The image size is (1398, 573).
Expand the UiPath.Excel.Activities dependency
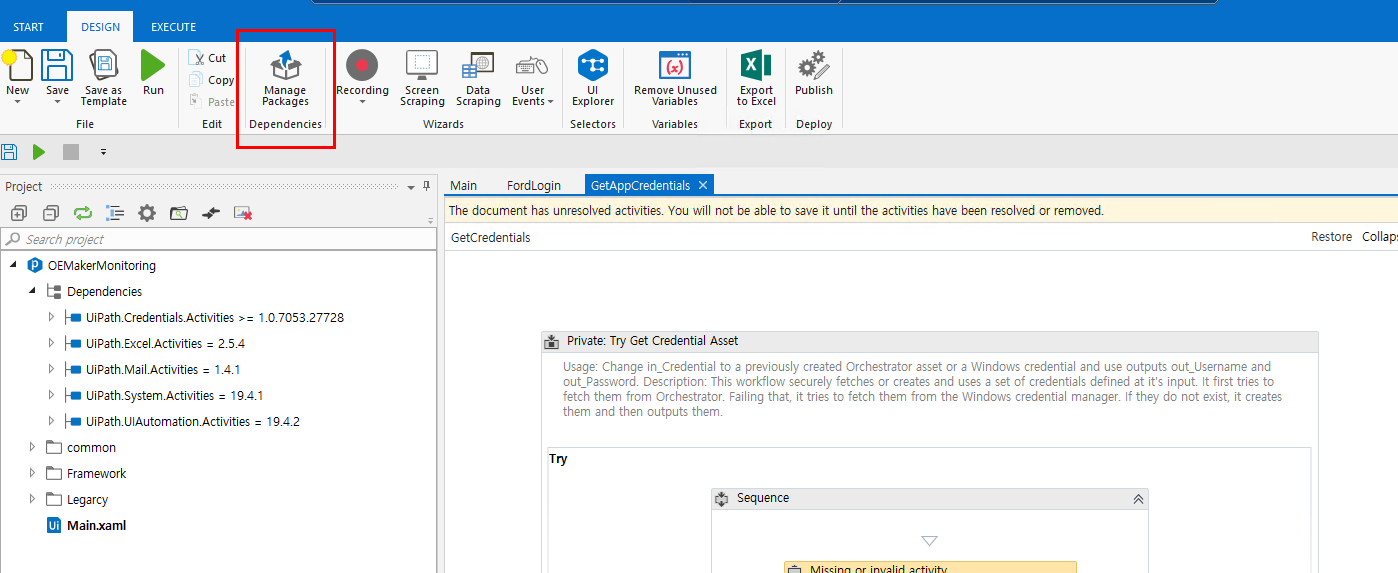click(52, 343)
